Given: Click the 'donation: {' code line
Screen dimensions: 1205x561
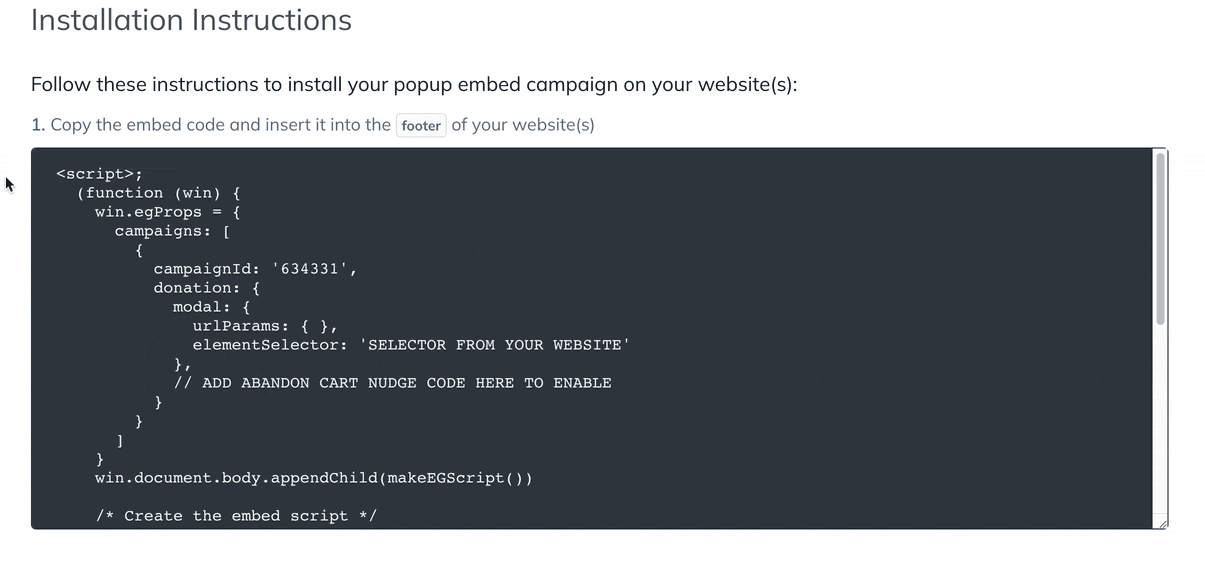Looking at the screenshot, I should pyautogui.click(x=207, y=288).
